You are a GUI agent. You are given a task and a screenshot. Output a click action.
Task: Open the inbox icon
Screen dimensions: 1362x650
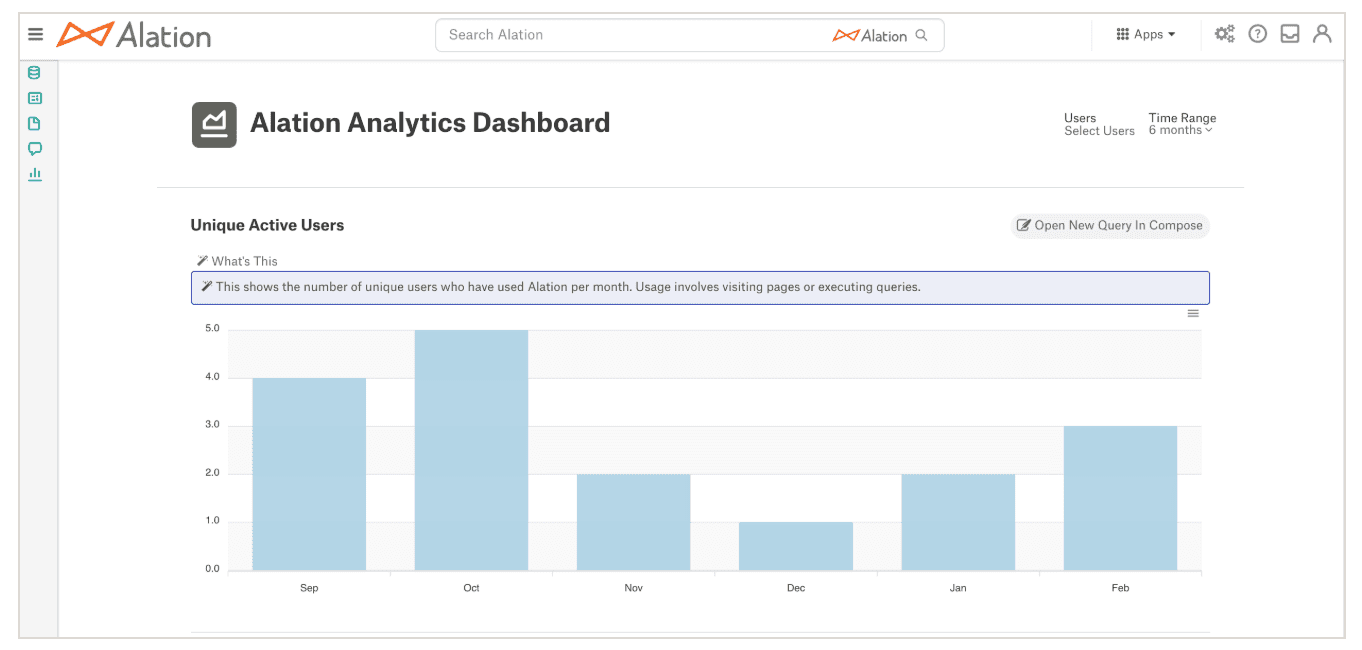(1289, 33)
